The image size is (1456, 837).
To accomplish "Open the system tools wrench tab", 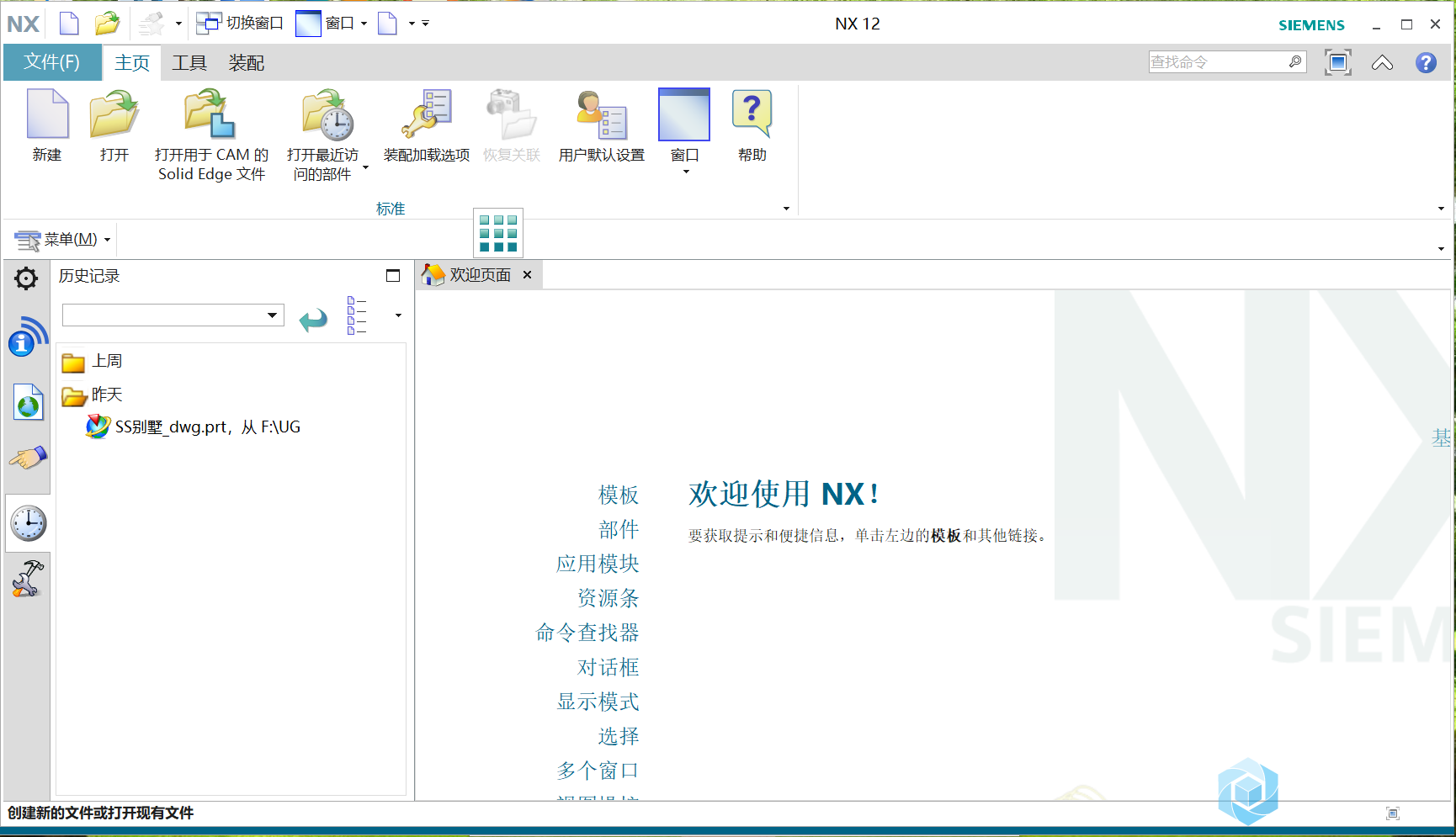I will [x=28, y=580].
